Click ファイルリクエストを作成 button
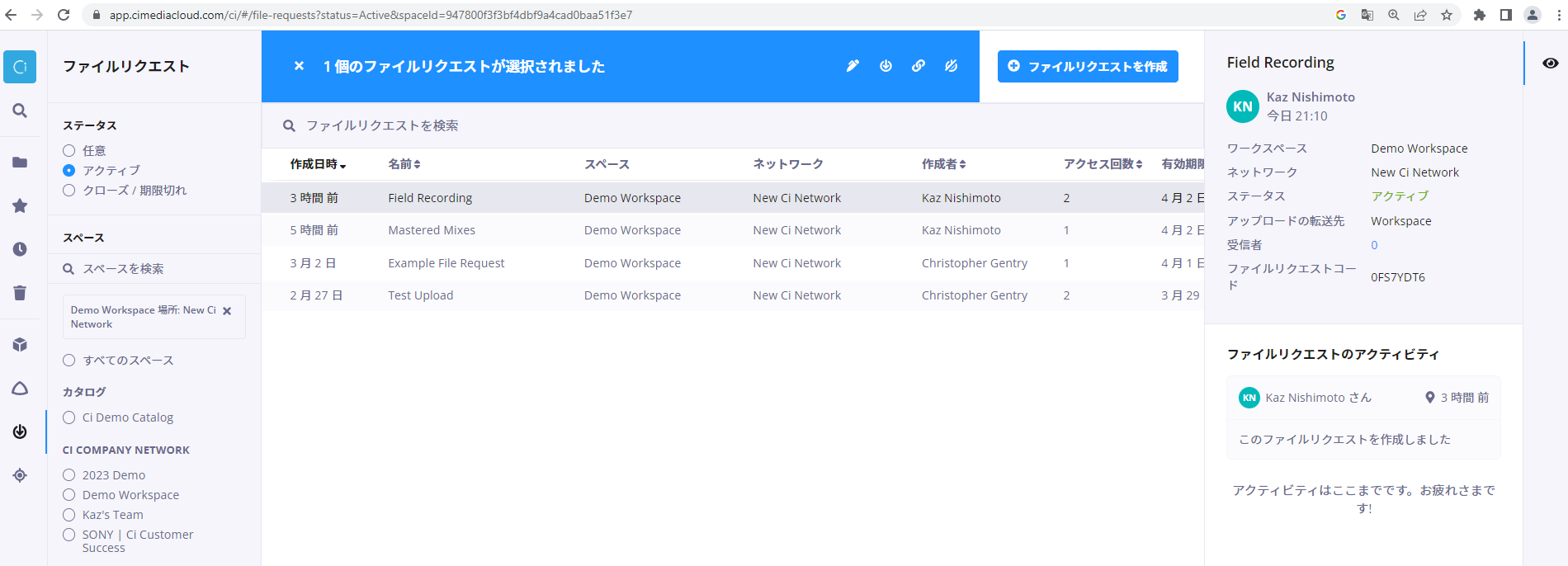 (1088, 66)
